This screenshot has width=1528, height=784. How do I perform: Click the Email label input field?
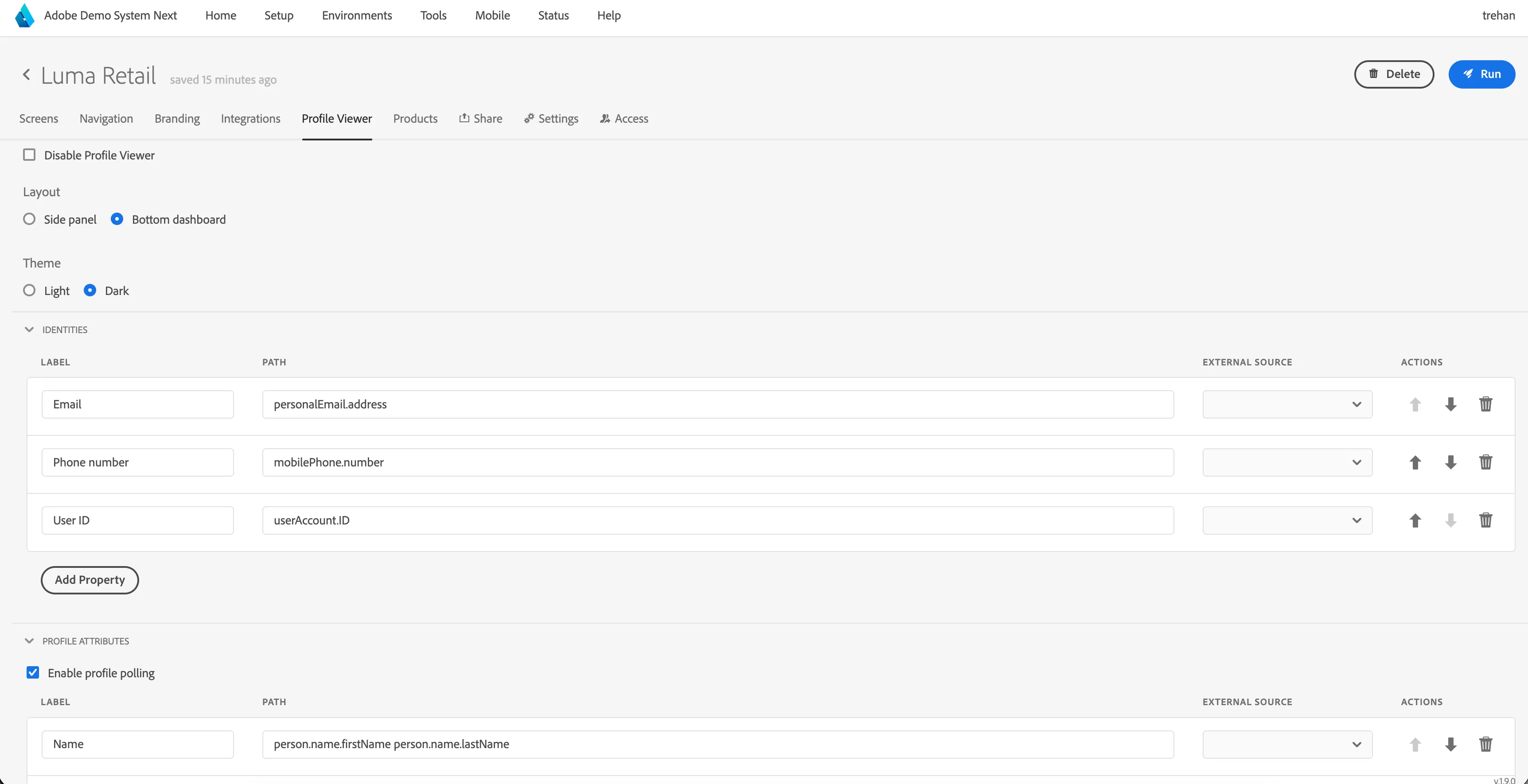click(x=138, y=404)
